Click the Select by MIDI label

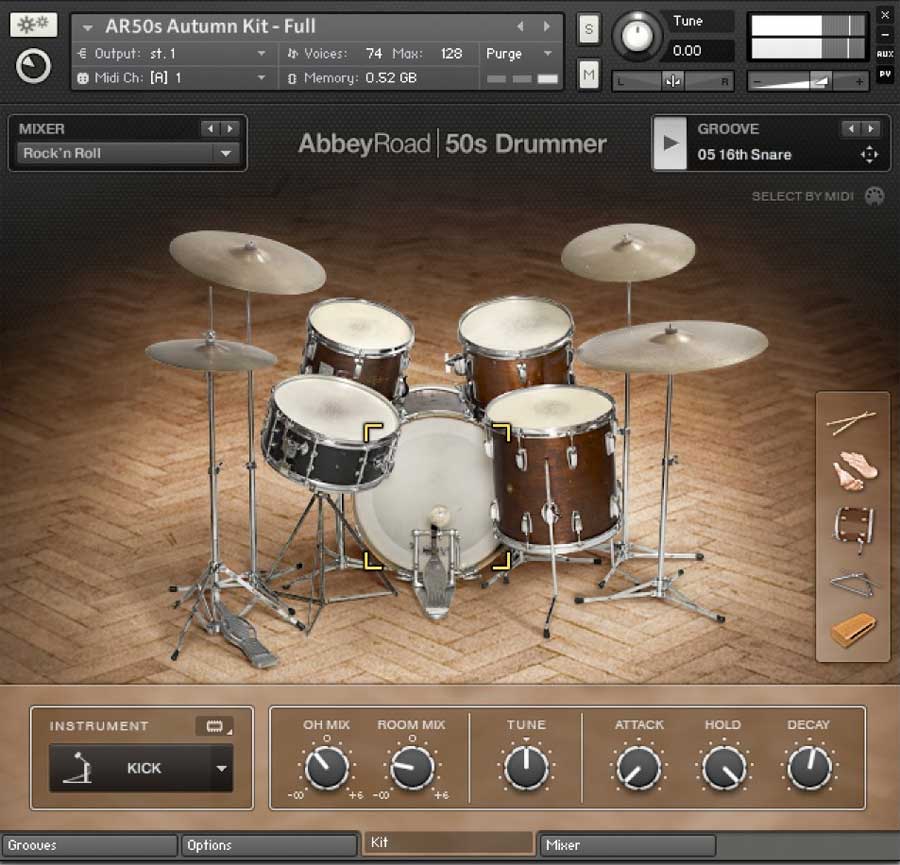pos(802,196)
